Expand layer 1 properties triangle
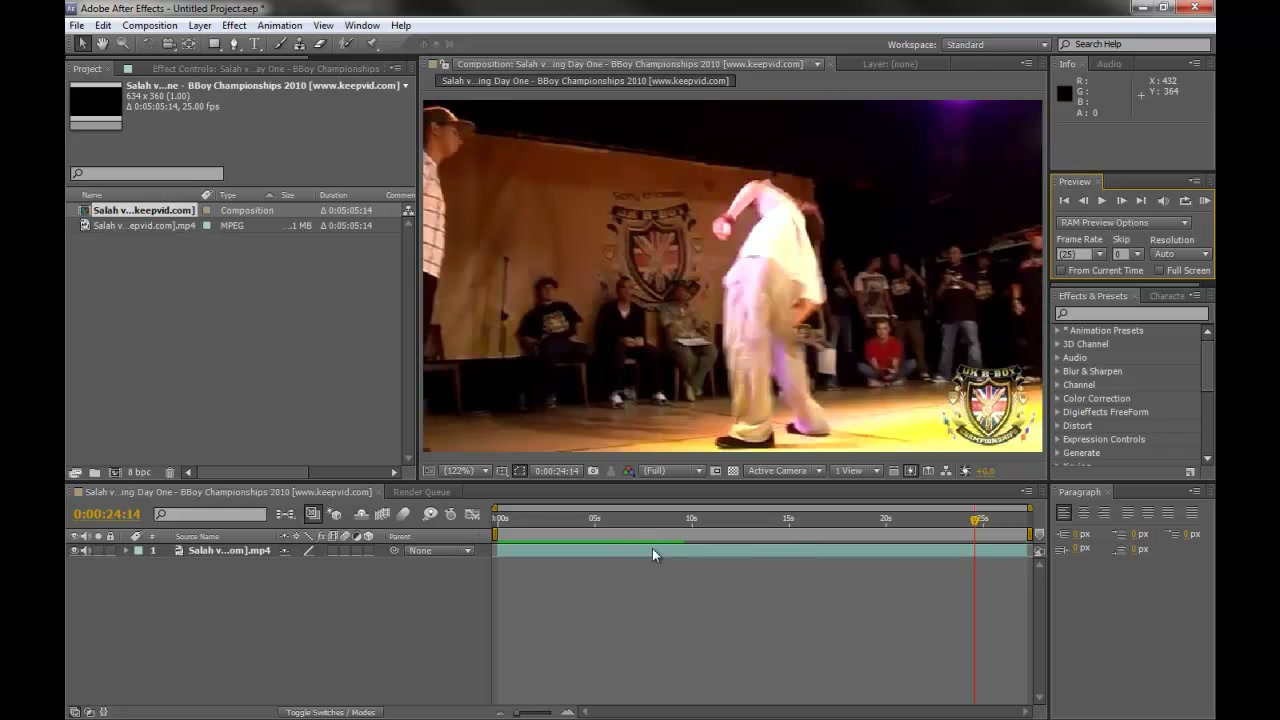Screen dimensions: 1280x720 click(125, 551)
